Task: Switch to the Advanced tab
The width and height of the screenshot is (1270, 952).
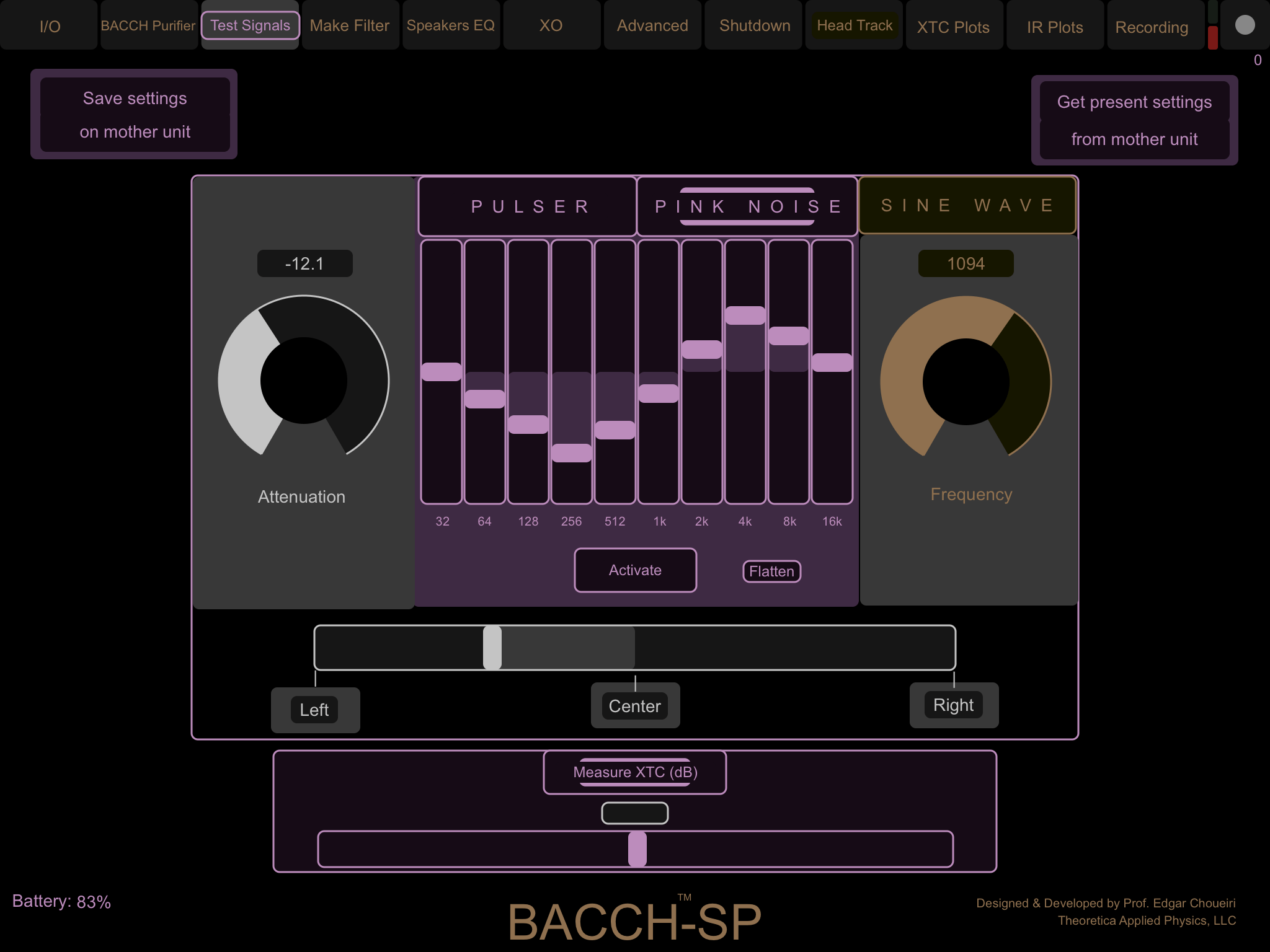Action: pyautogui.click(x=652, y=26)
